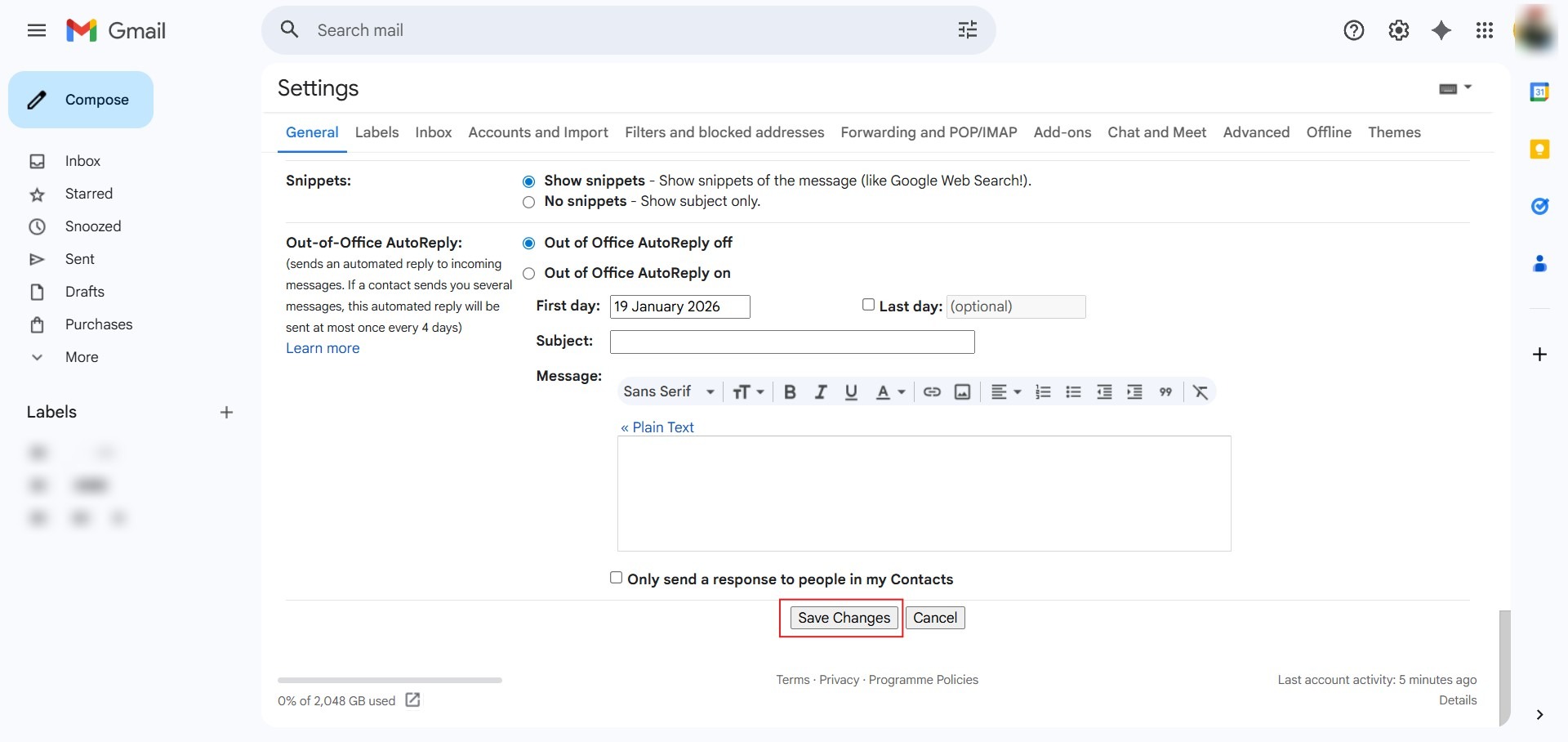Viewport: 1568px width, 742px height.
Task: Click the insert link icon
Action: coord(932,392)
